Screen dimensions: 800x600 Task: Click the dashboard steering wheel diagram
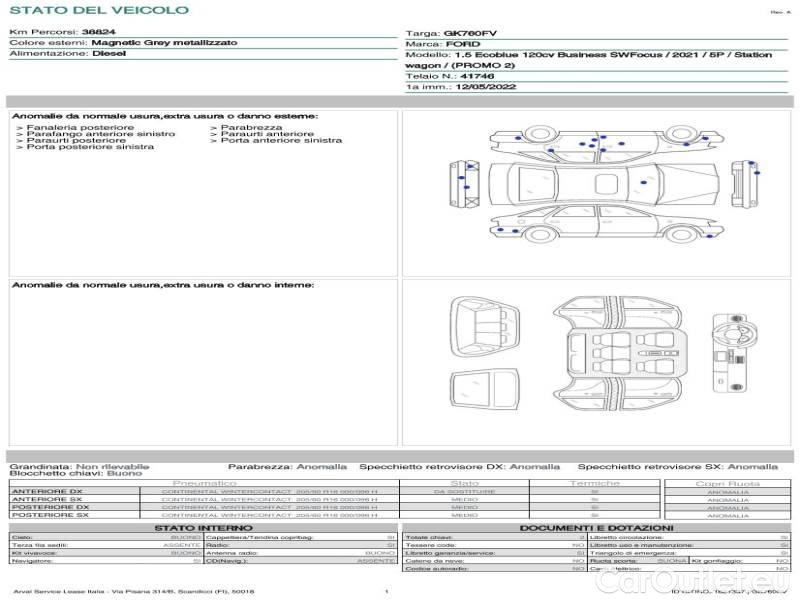point(736,353)
